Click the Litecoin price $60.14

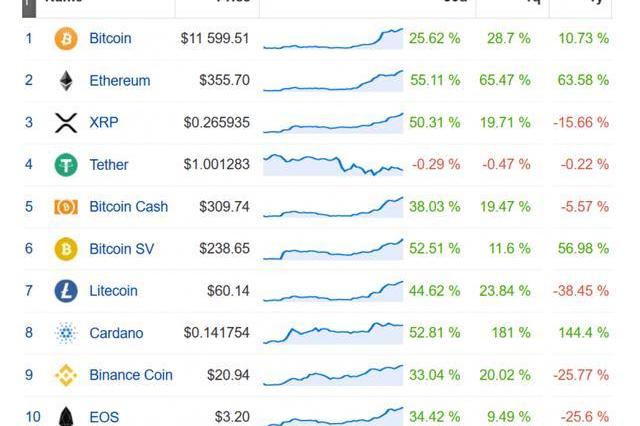(228, 291)
